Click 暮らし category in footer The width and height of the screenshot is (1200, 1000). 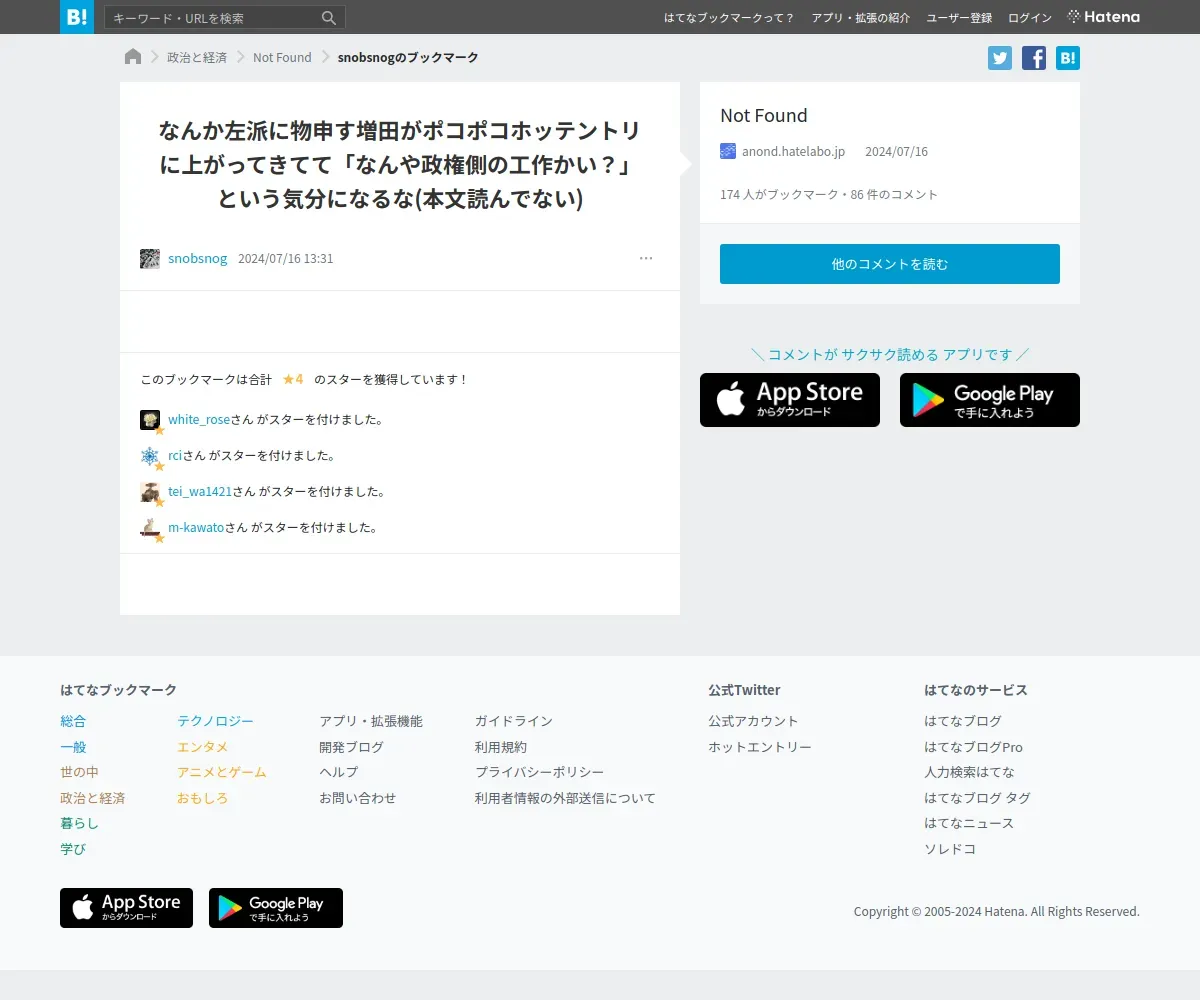click(79, 823)
